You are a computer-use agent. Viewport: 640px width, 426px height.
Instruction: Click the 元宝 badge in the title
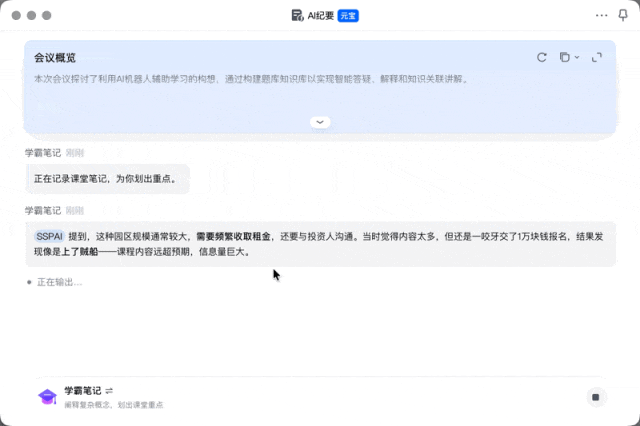point(348,16)
